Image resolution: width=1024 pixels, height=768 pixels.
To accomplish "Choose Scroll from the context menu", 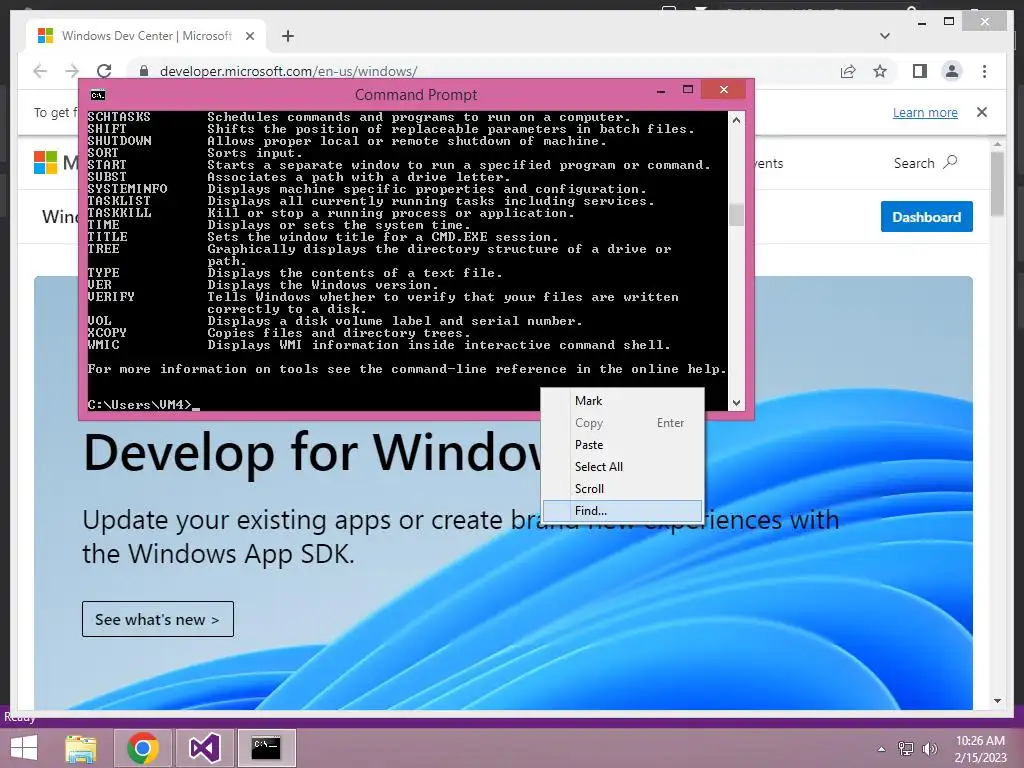I will 622,489.
